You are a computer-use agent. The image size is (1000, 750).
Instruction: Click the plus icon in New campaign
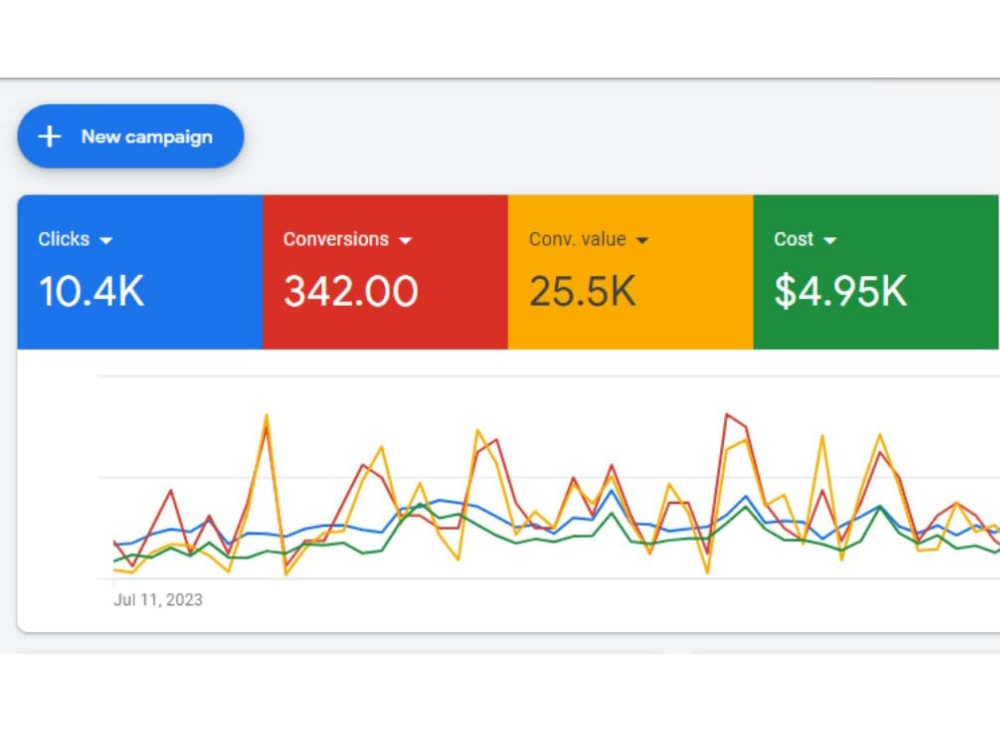click(x=49, y=136)
